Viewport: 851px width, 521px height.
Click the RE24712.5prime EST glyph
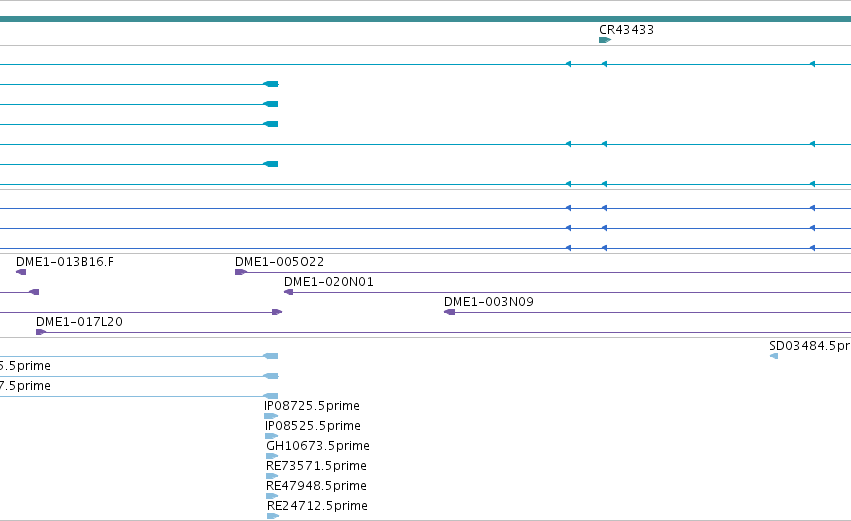(273, 516)
